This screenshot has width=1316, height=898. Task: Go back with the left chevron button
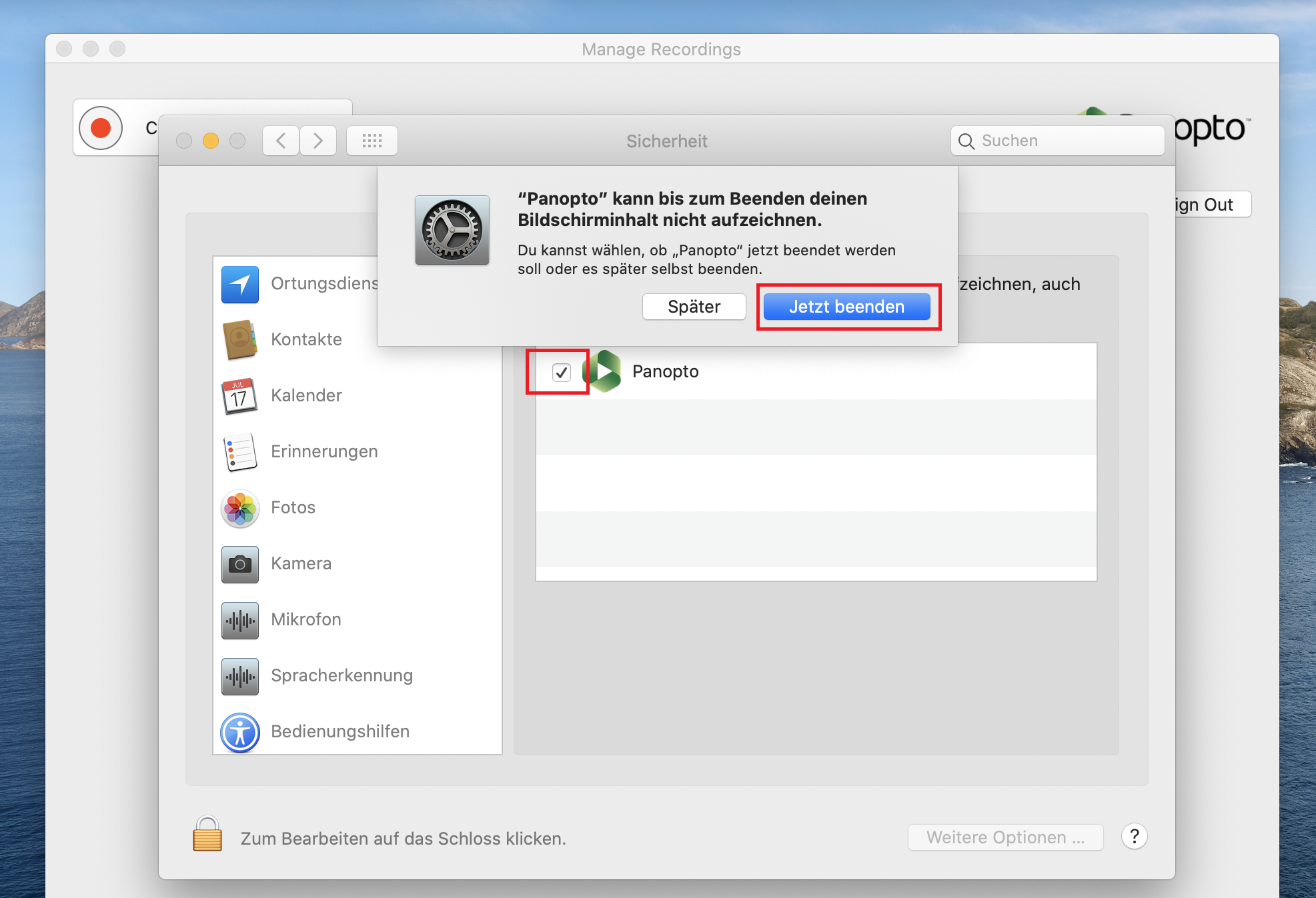281,141
